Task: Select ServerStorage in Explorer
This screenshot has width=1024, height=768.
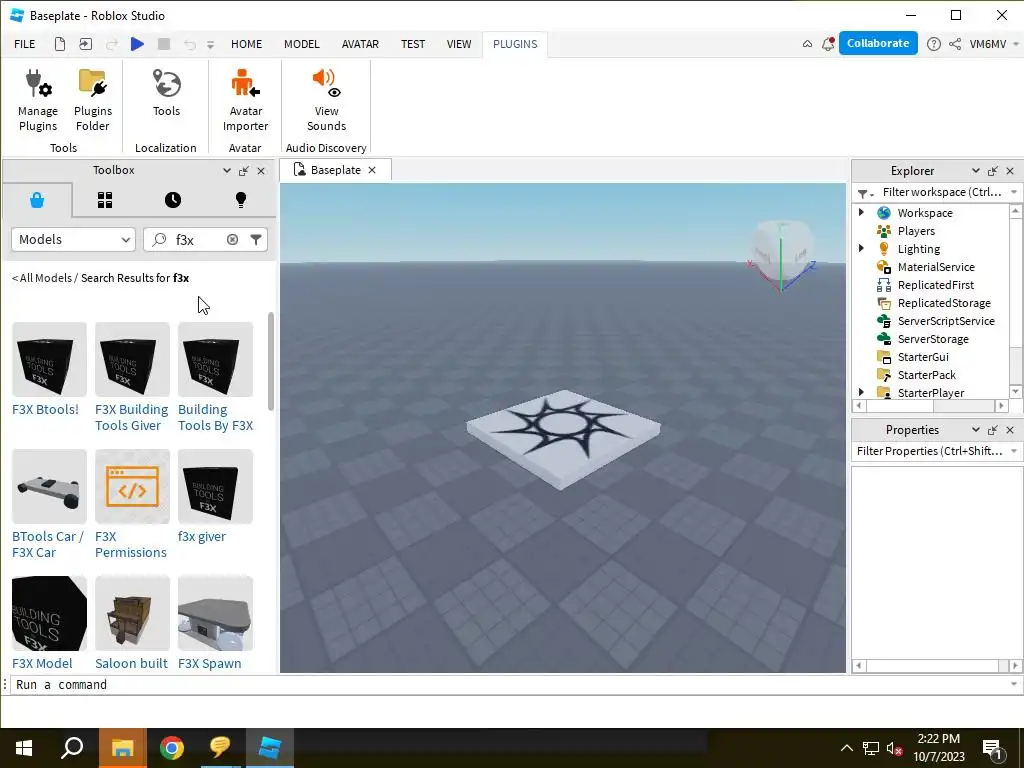Action: (x=933, y=339)
